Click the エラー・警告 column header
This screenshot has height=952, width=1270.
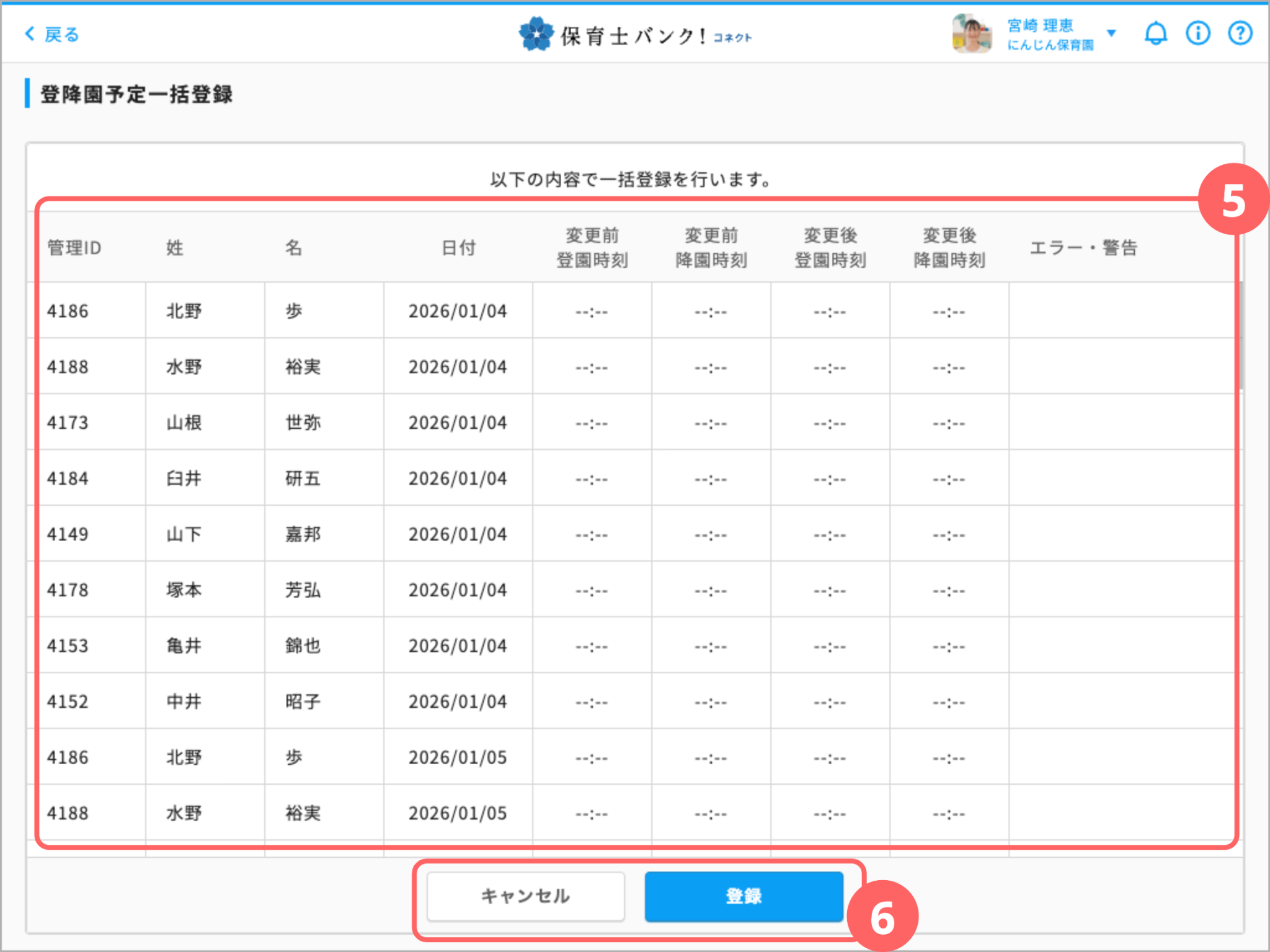[1083, 248]
